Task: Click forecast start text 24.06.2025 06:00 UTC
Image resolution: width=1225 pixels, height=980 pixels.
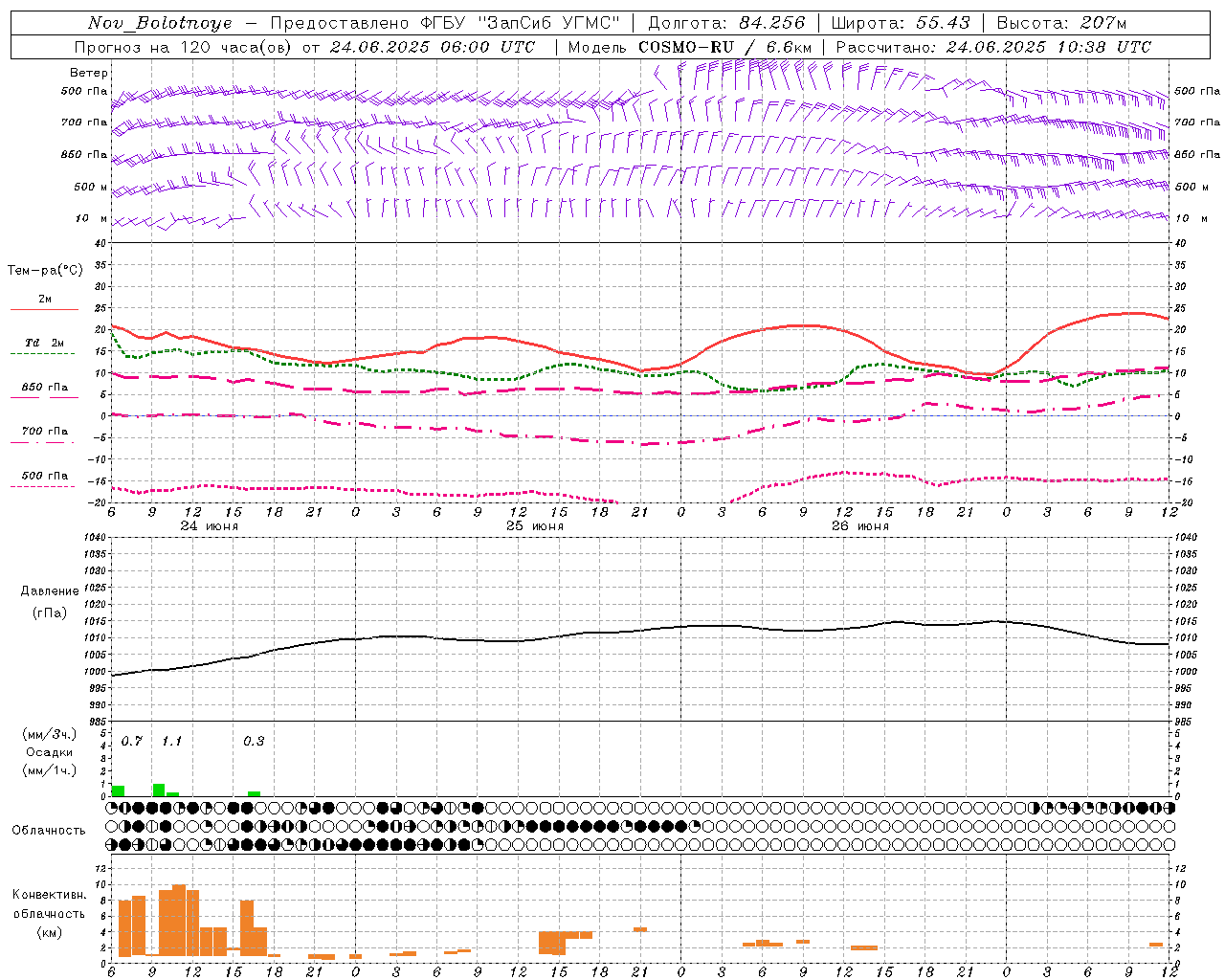Action: (x=433, y=47)
